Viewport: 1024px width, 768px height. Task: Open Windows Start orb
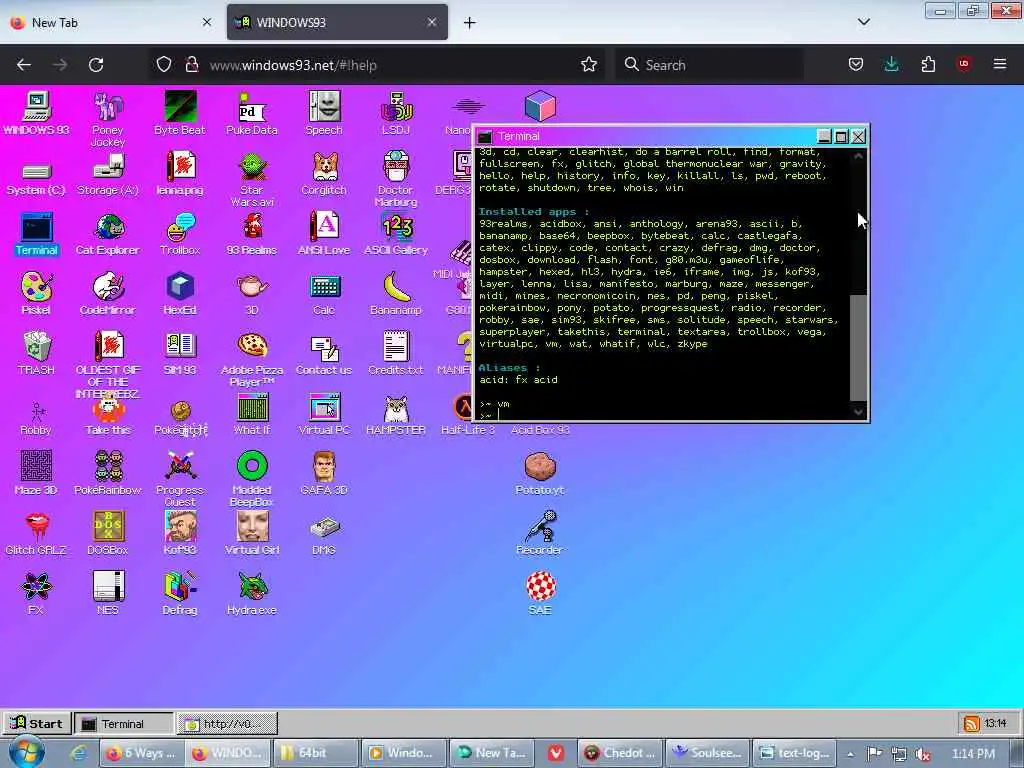[x=25, y=752]
